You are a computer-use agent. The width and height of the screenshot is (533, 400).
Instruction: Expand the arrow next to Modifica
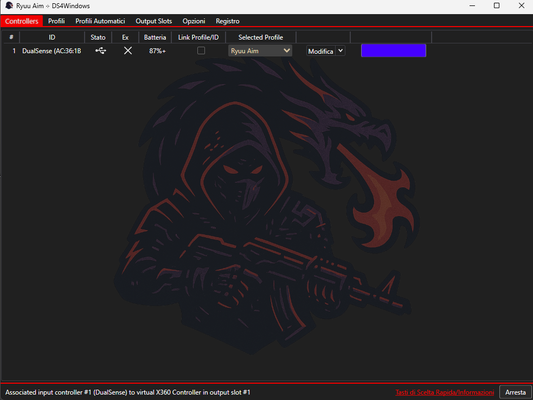pos(340,51)
